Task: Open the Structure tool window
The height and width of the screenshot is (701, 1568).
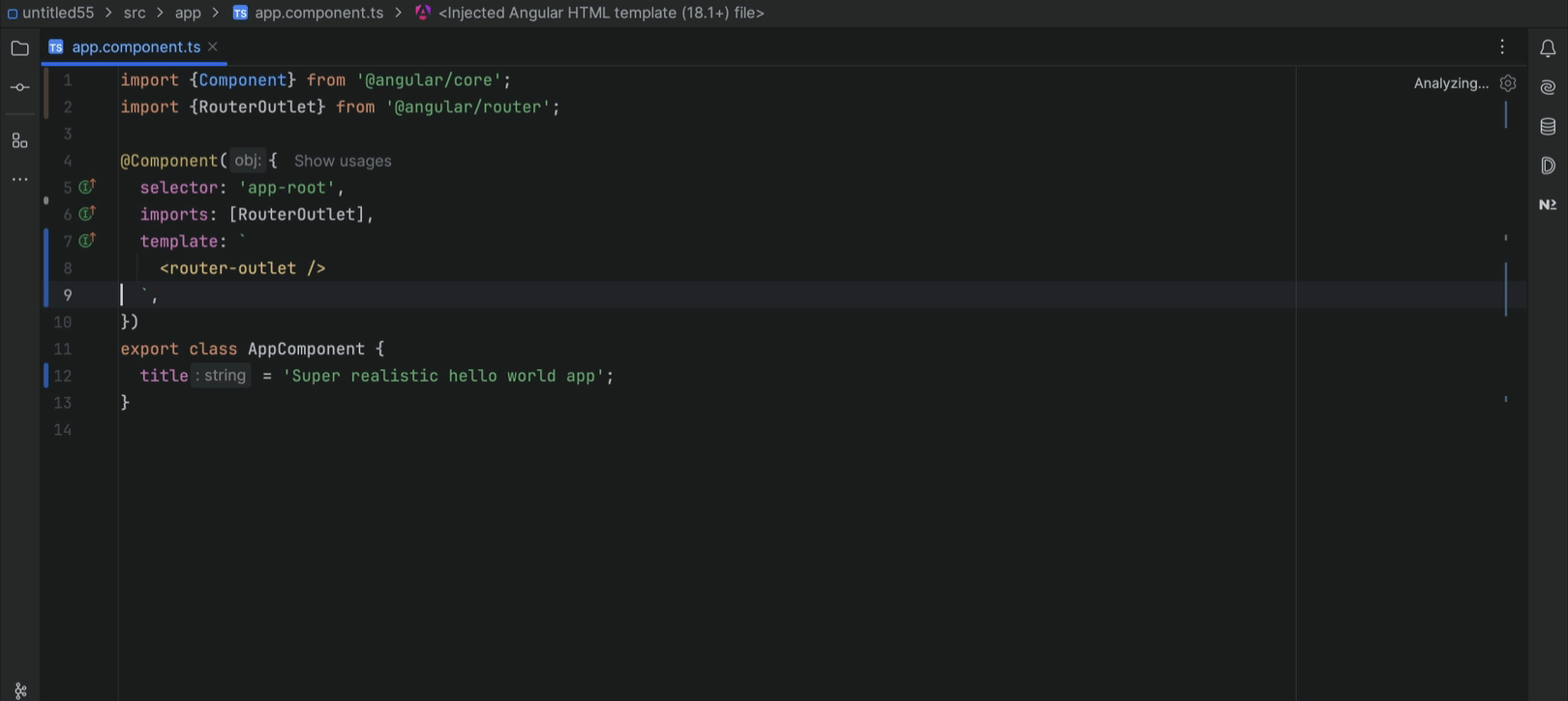Action: (x=19, y=141)
